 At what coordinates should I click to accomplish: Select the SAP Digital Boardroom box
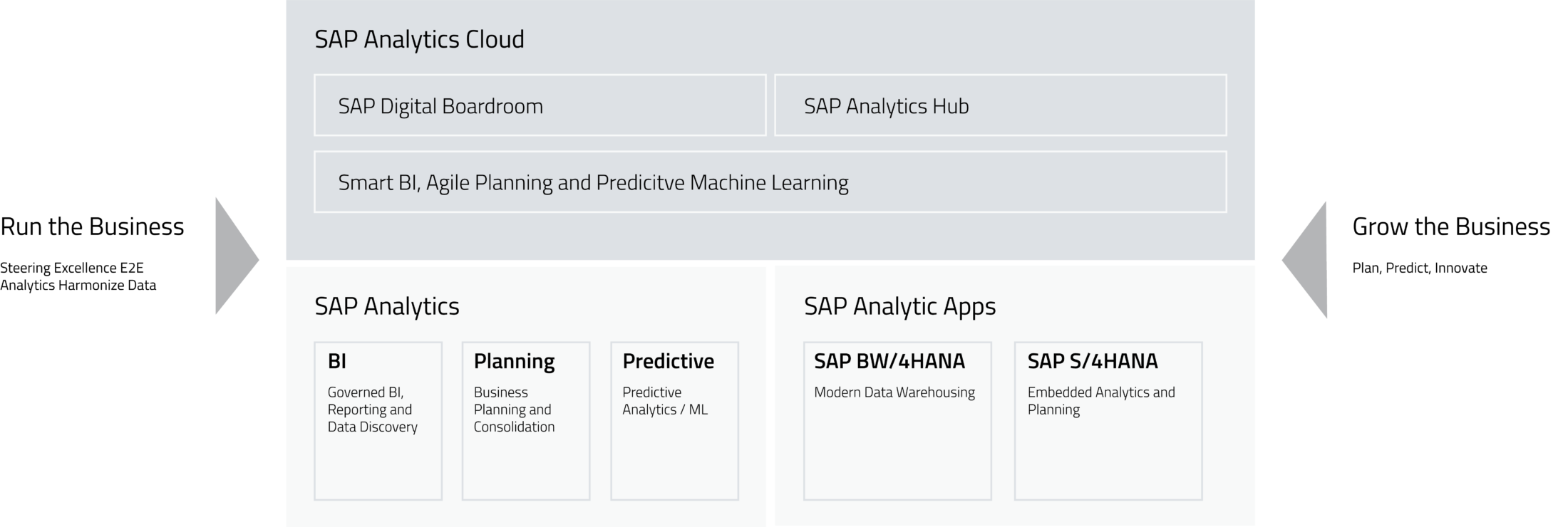tap(540, 105)
